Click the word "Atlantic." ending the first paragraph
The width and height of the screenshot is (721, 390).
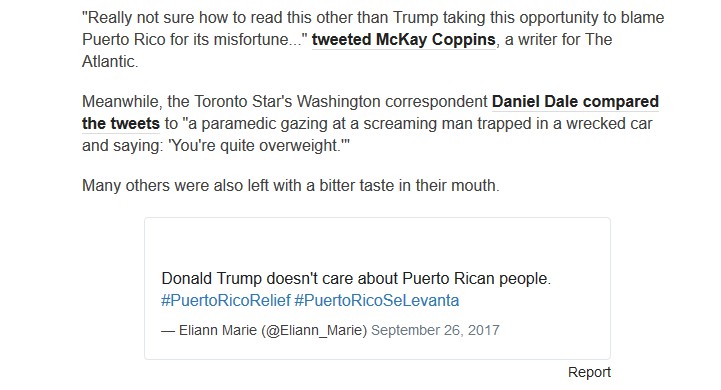(x=110, y=61)
